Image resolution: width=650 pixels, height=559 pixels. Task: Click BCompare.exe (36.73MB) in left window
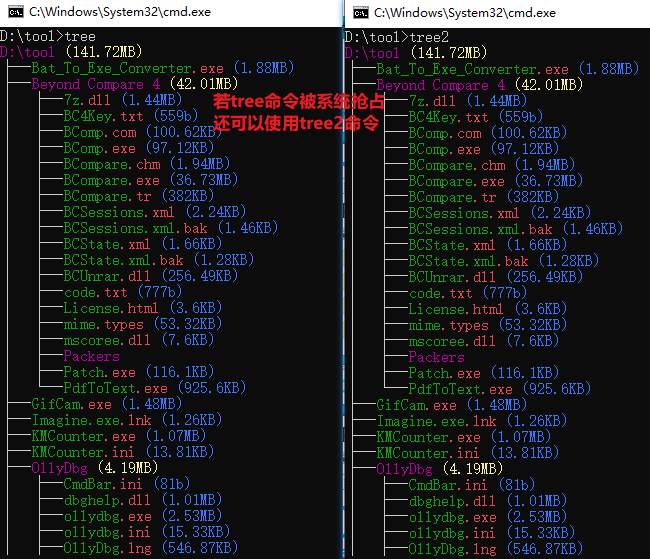pos(111,181)
